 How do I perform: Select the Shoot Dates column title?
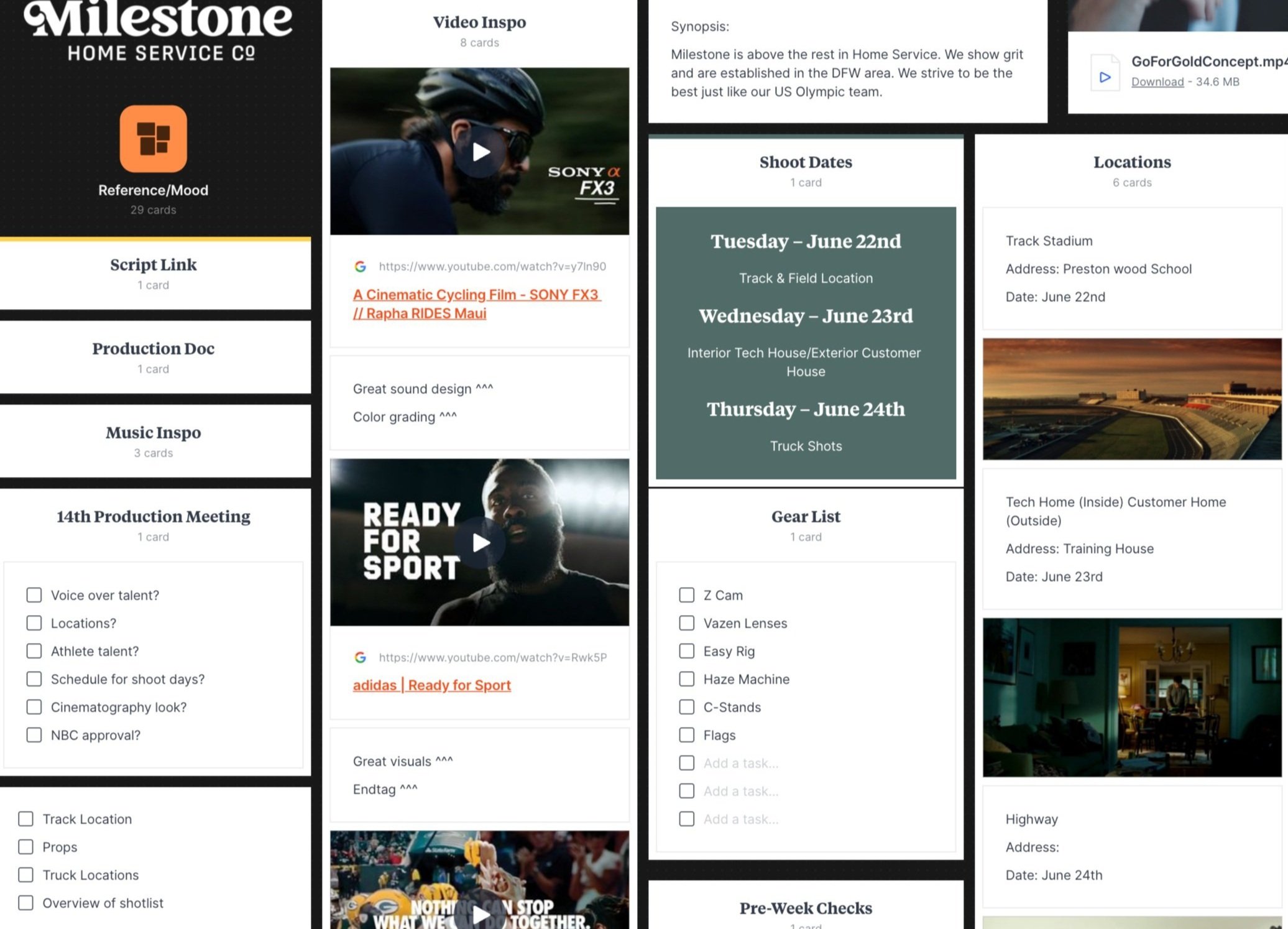pos(806,162)
